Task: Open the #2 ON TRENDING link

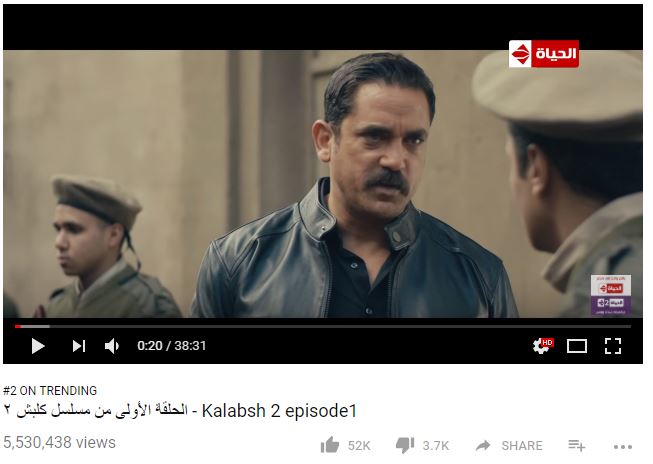Action: [x=50, y=390]
